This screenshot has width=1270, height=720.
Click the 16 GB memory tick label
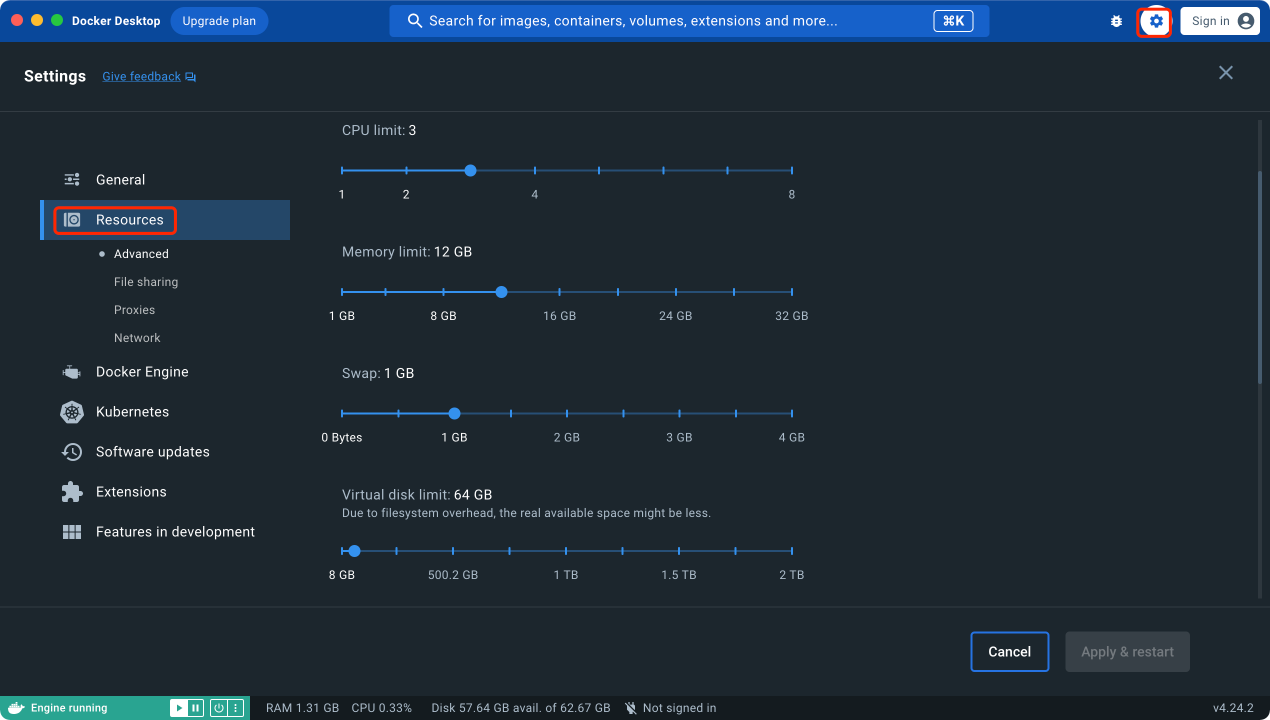point(559,316)
